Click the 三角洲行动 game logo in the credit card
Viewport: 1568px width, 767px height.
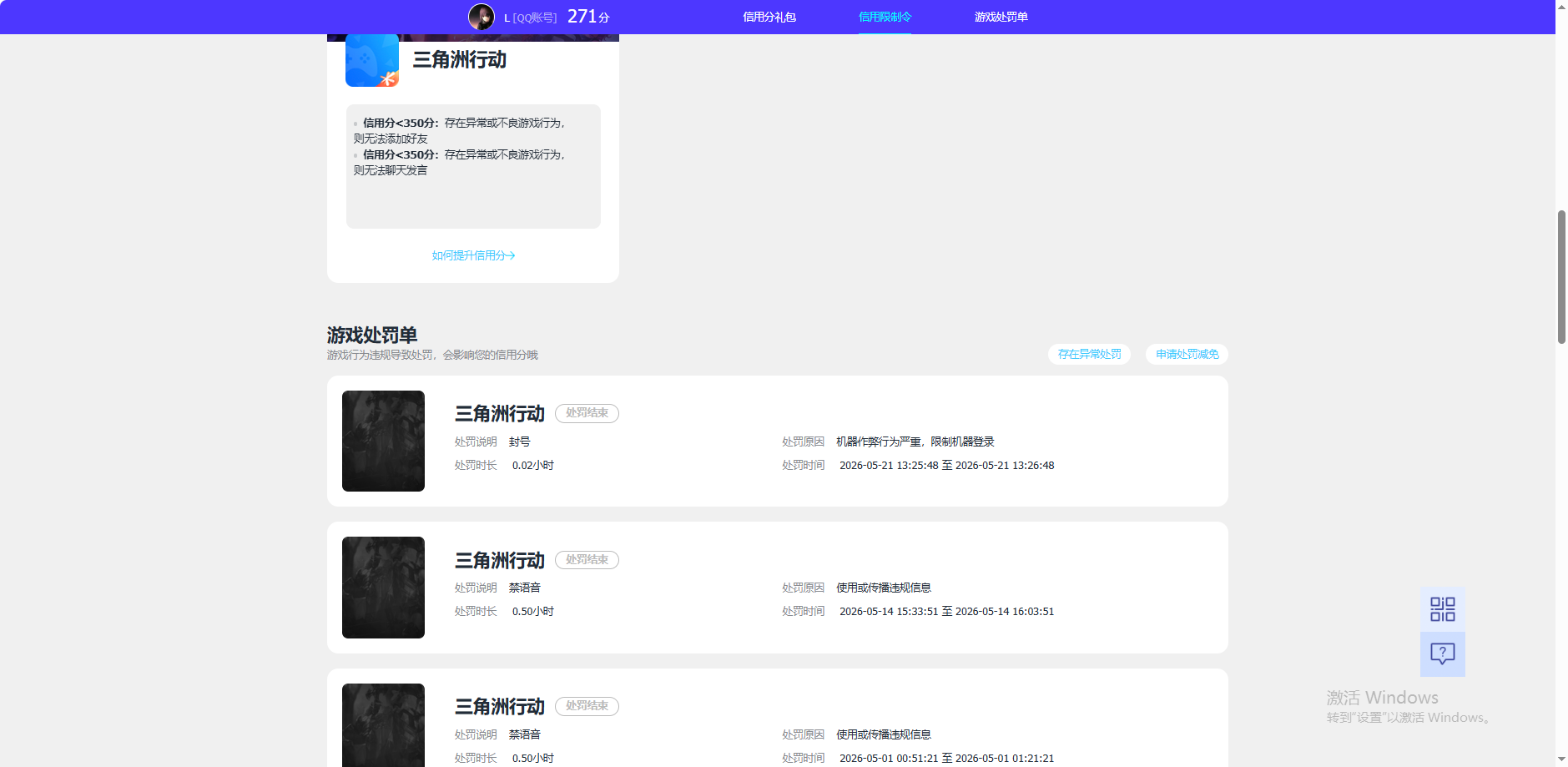372,60
